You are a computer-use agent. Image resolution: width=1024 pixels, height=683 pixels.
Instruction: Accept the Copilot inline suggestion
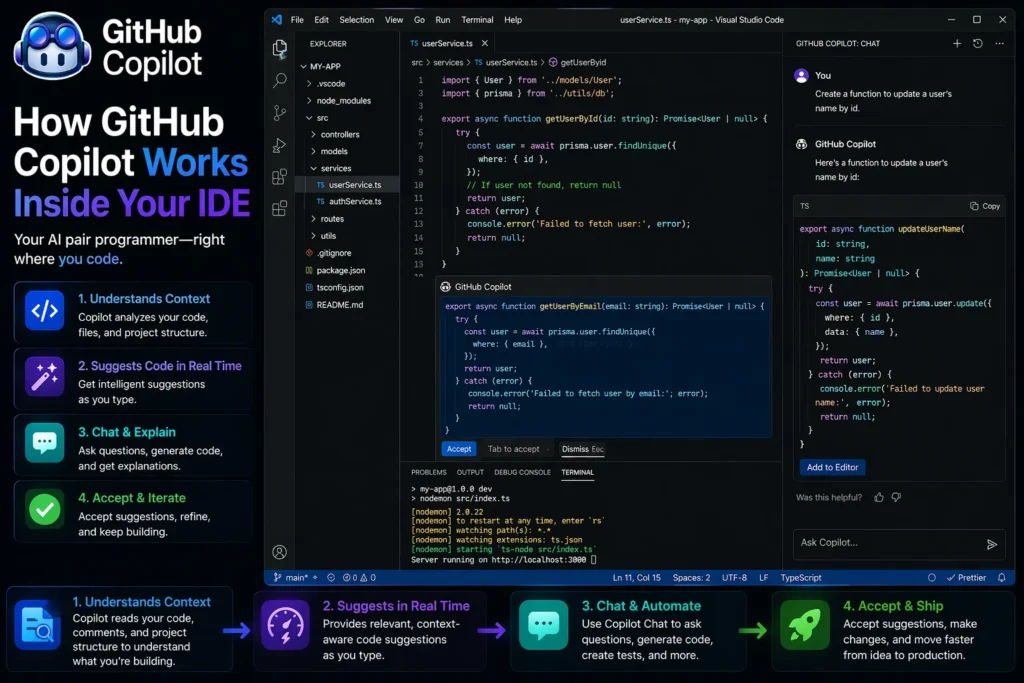[x=459, y=449]
